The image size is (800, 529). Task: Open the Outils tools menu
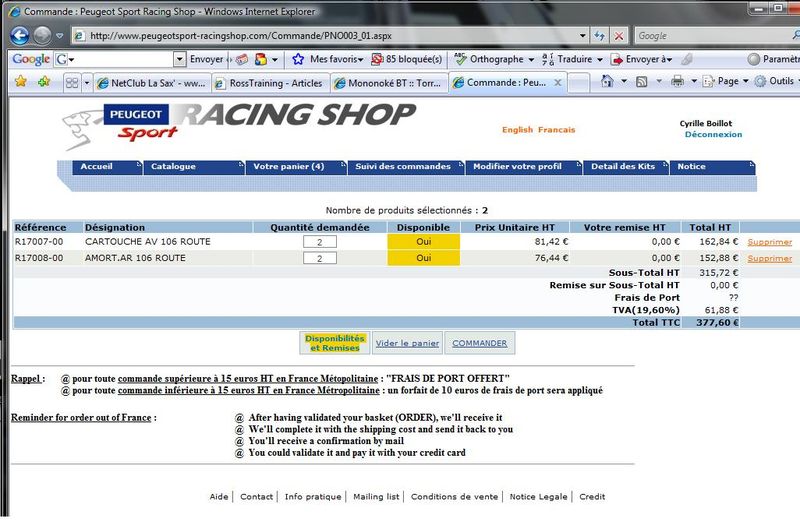(x=777, y=81)
